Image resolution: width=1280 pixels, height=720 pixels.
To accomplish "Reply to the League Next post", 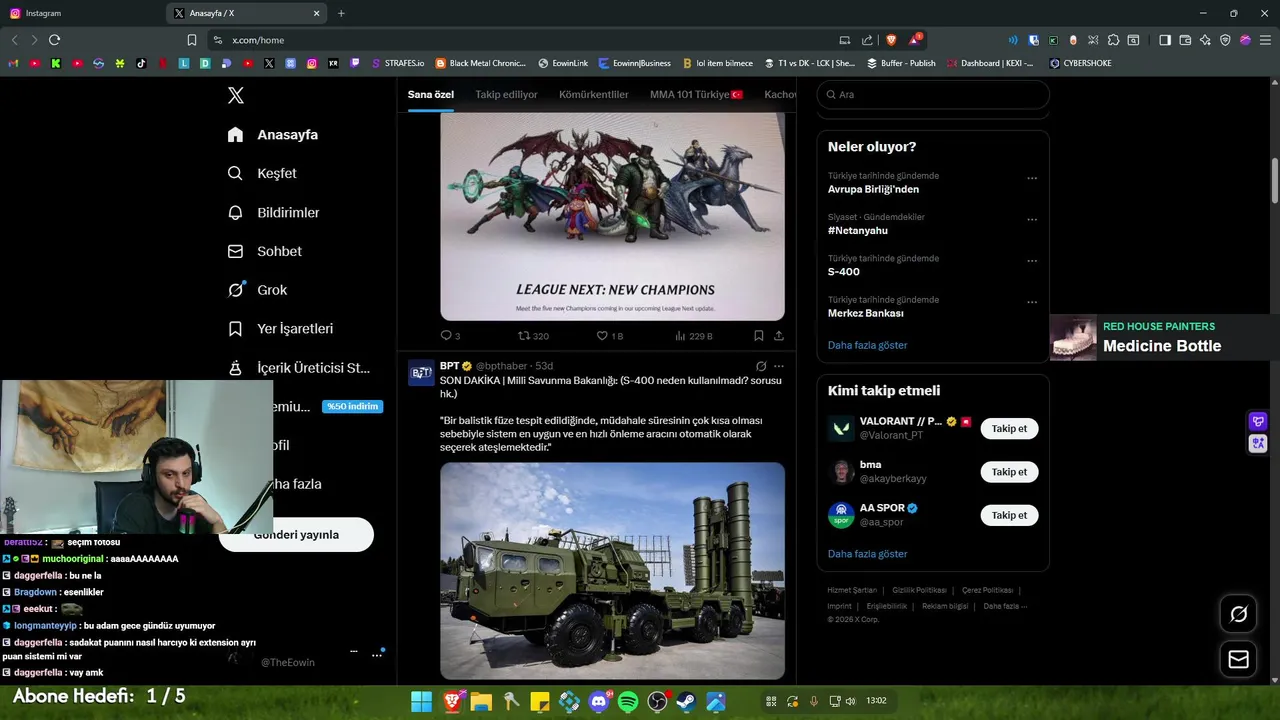I will [450, 336].
